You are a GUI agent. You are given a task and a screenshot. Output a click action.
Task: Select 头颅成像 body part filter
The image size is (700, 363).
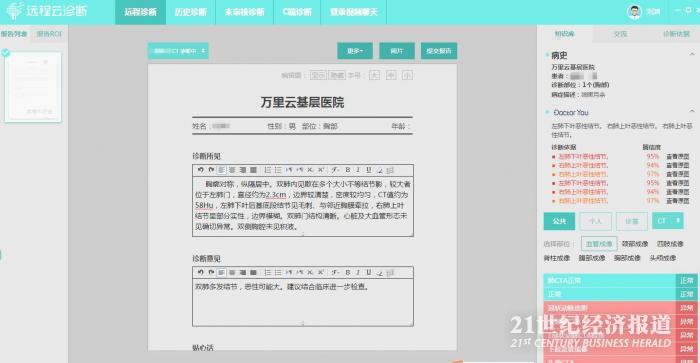tap(662, 258)
